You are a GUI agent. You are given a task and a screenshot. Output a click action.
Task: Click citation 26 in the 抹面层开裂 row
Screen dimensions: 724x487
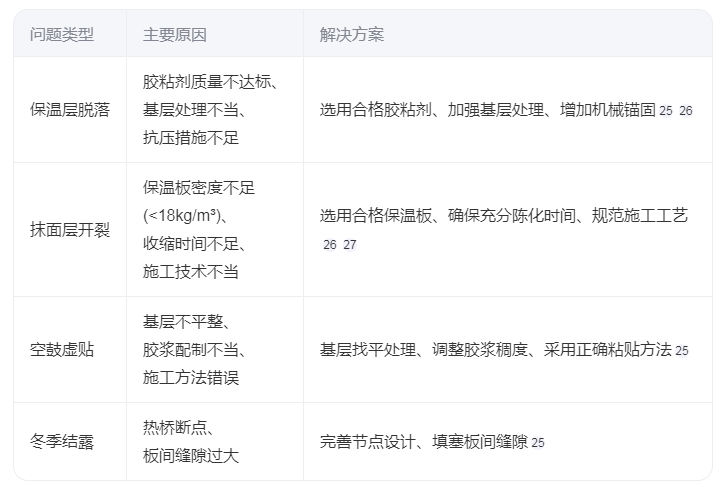click(x=330, y=244)
